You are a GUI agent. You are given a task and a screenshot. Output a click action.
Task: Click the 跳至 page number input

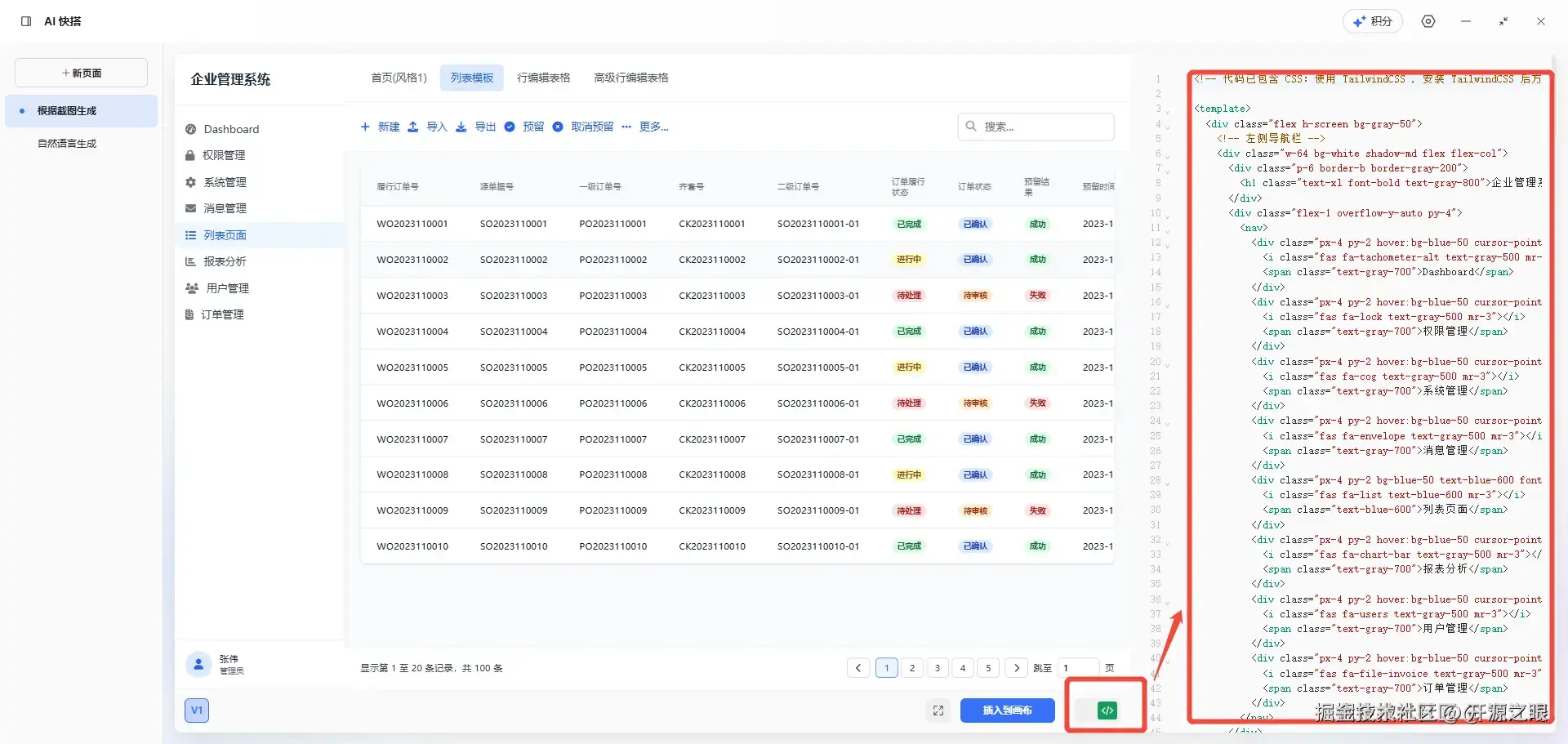1078,668
